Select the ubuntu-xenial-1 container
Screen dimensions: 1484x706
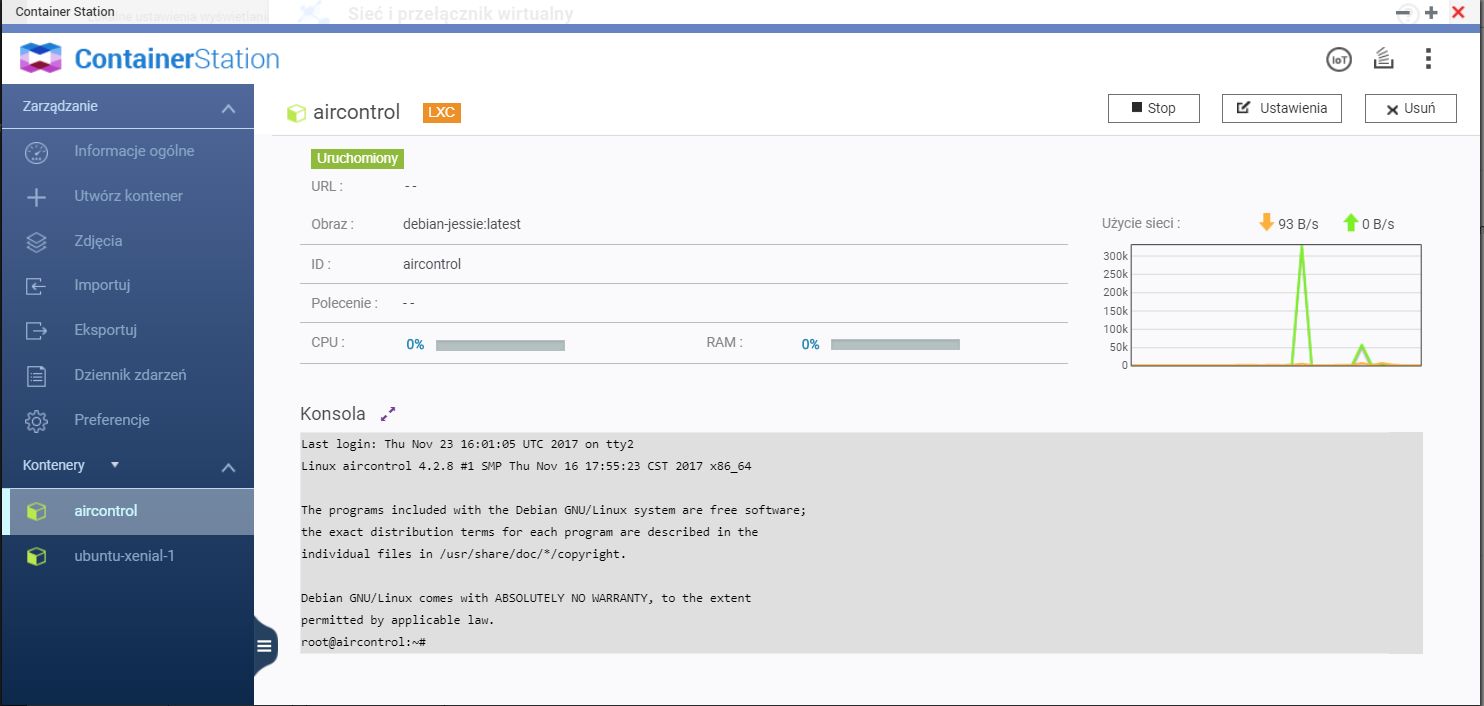click(x=127, y=556)
